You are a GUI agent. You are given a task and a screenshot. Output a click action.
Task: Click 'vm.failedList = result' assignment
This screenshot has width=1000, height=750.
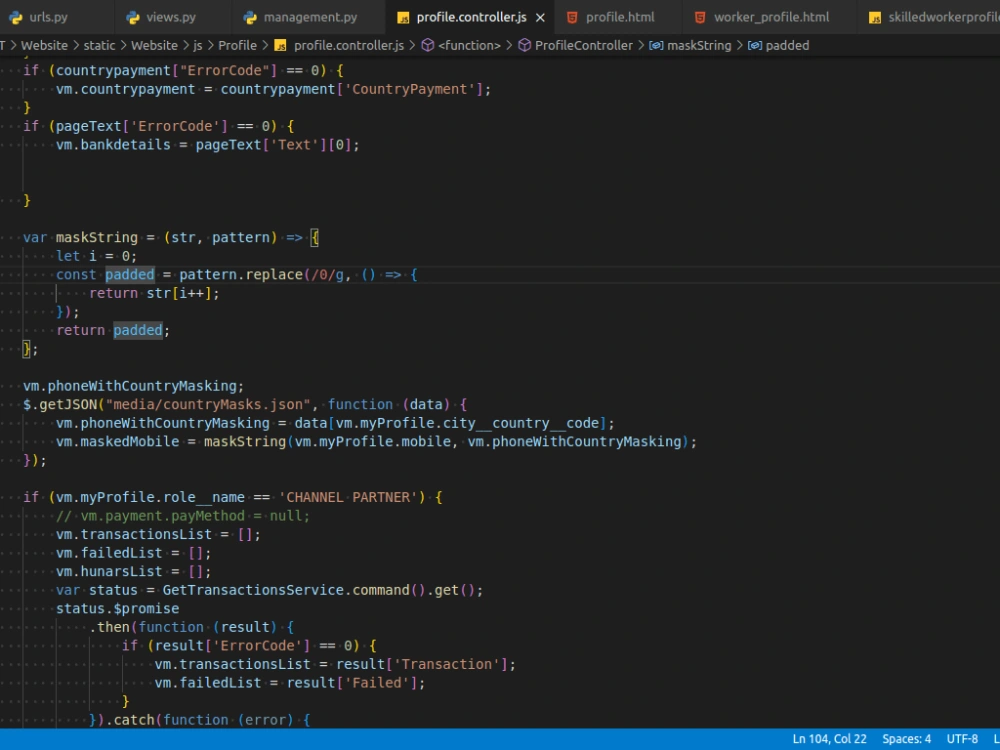(x=290, y=683)
